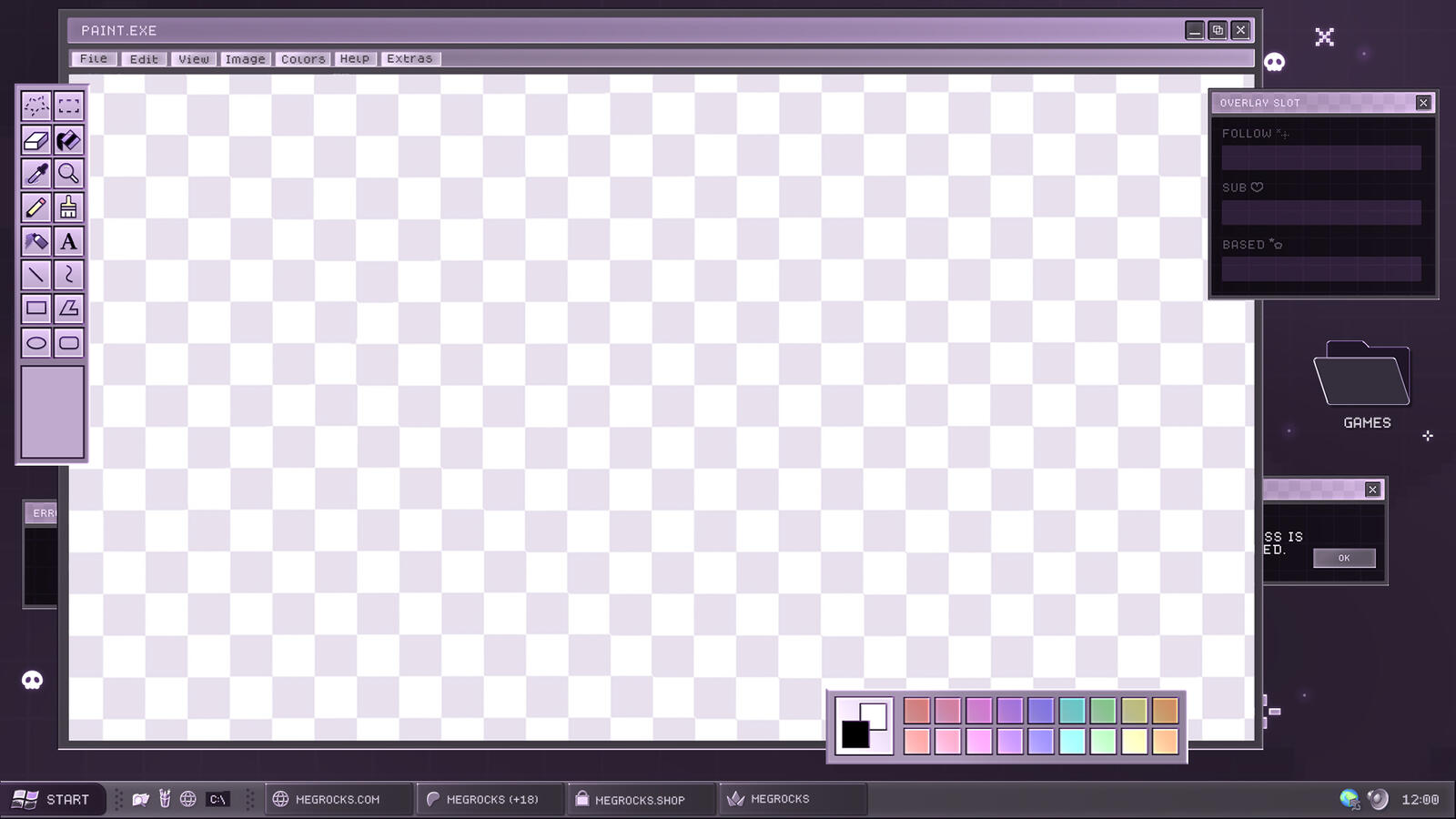The image size is (1456, 819).
Task: Select the ellipse shape tool
Action: pyautogui.click(x=36, y=343)
